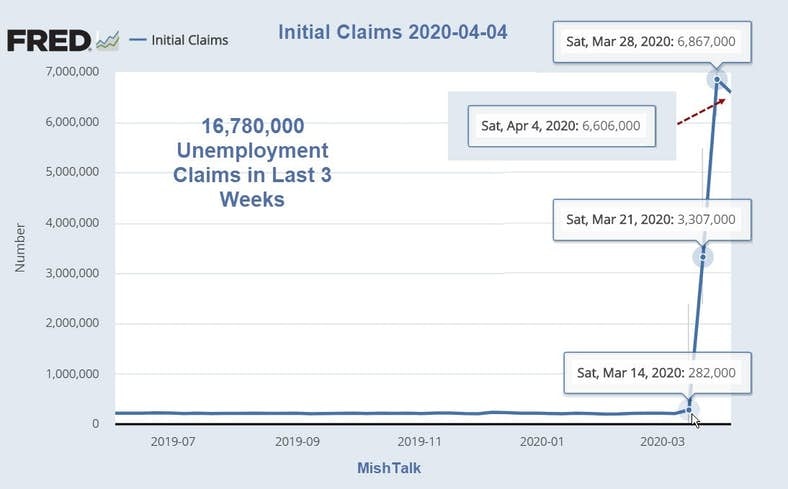The height and width of the screenshot is (489, 788).
Task: Click the 2019-11 x-axis date label
Action: (418, 440)
